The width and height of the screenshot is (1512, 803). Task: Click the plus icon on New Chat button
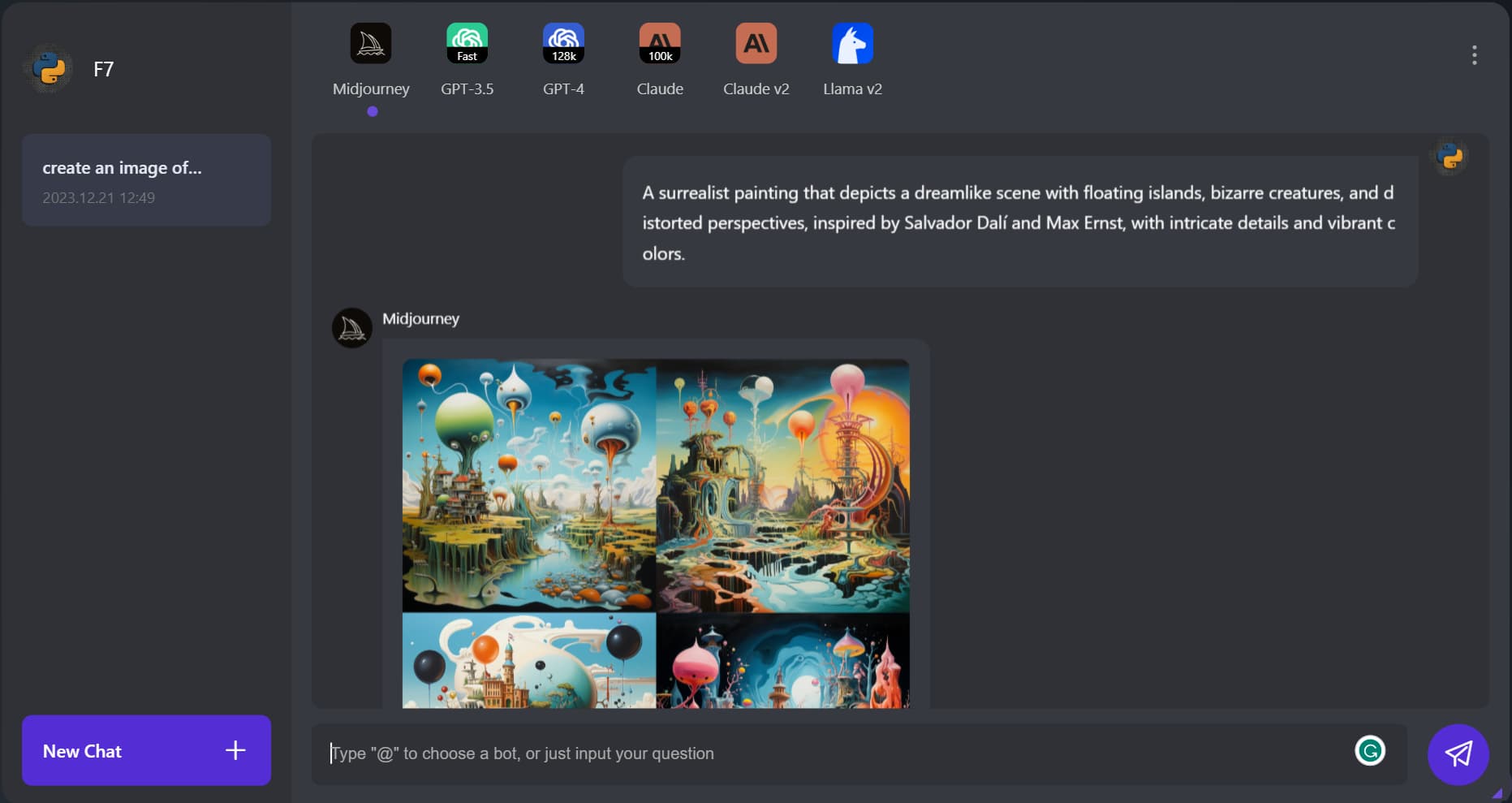tap(235, 750)
